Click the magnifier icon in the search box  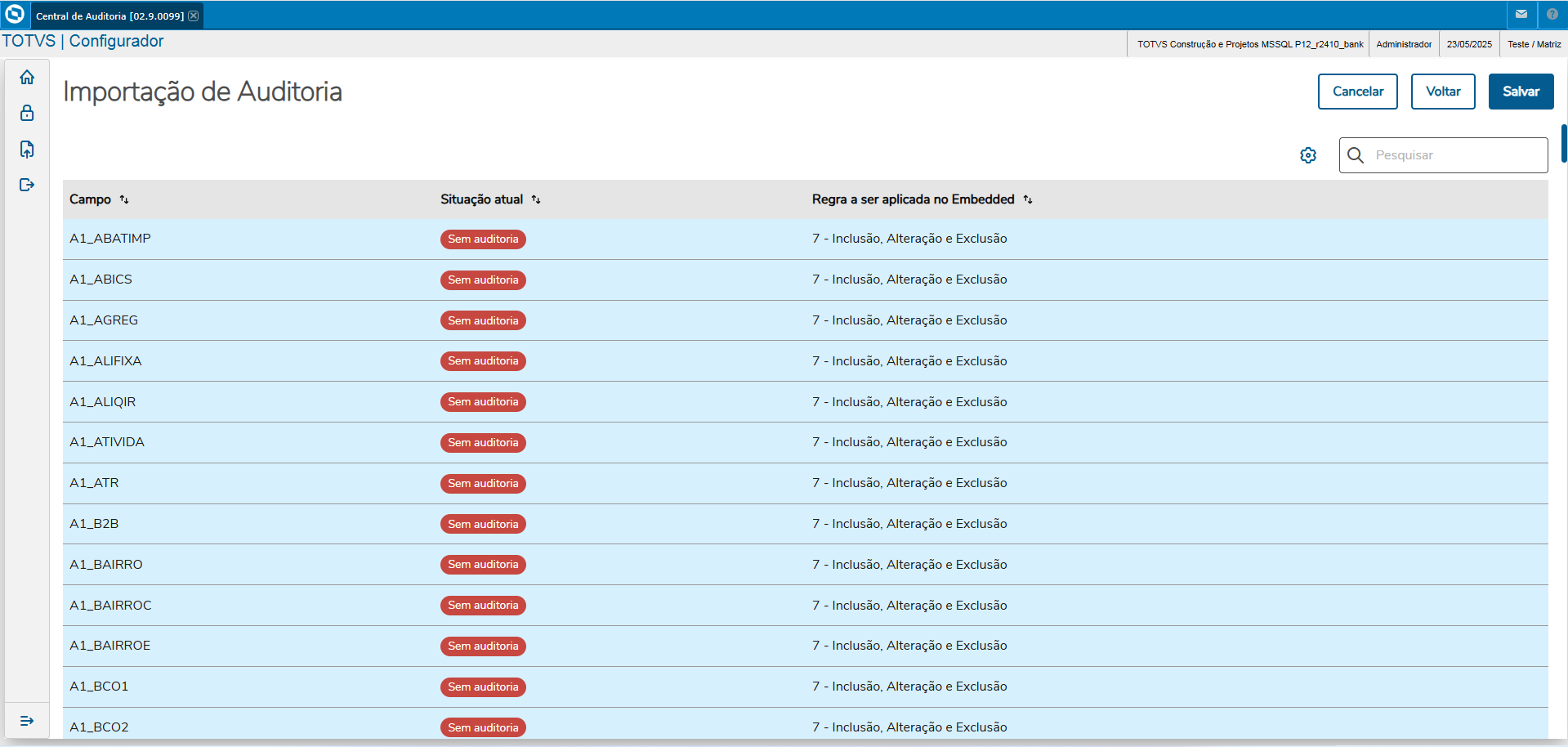(1356, 154)
